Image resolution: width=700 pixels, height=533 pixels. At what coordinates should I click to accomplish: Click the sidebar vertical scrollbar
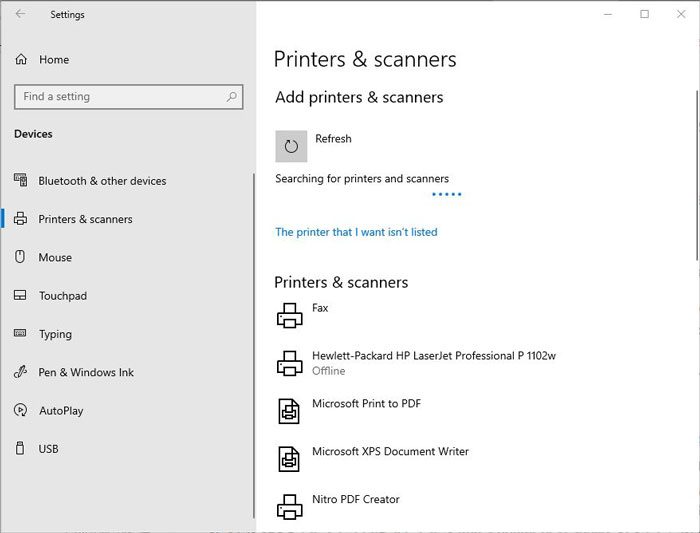[x=254, y=346]
